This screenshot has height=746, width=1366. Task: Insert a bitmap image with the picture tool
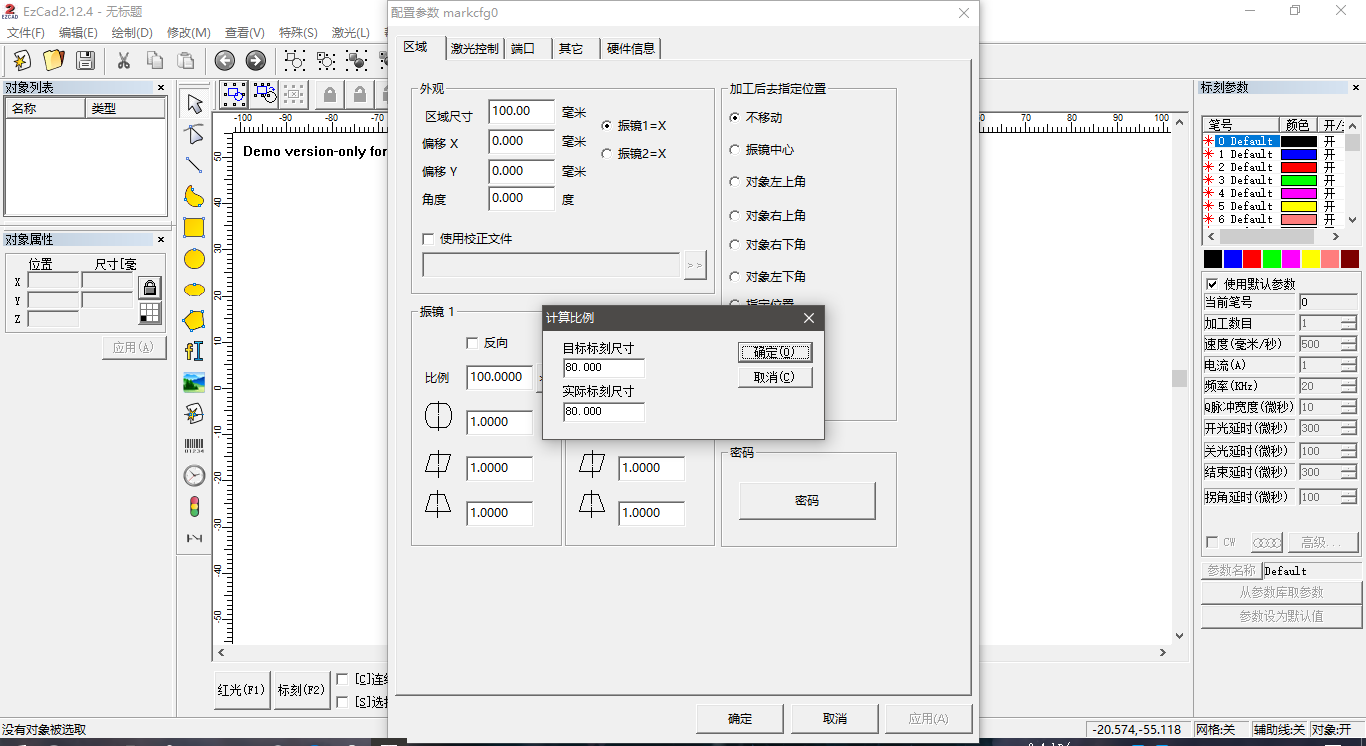(194, 382)
